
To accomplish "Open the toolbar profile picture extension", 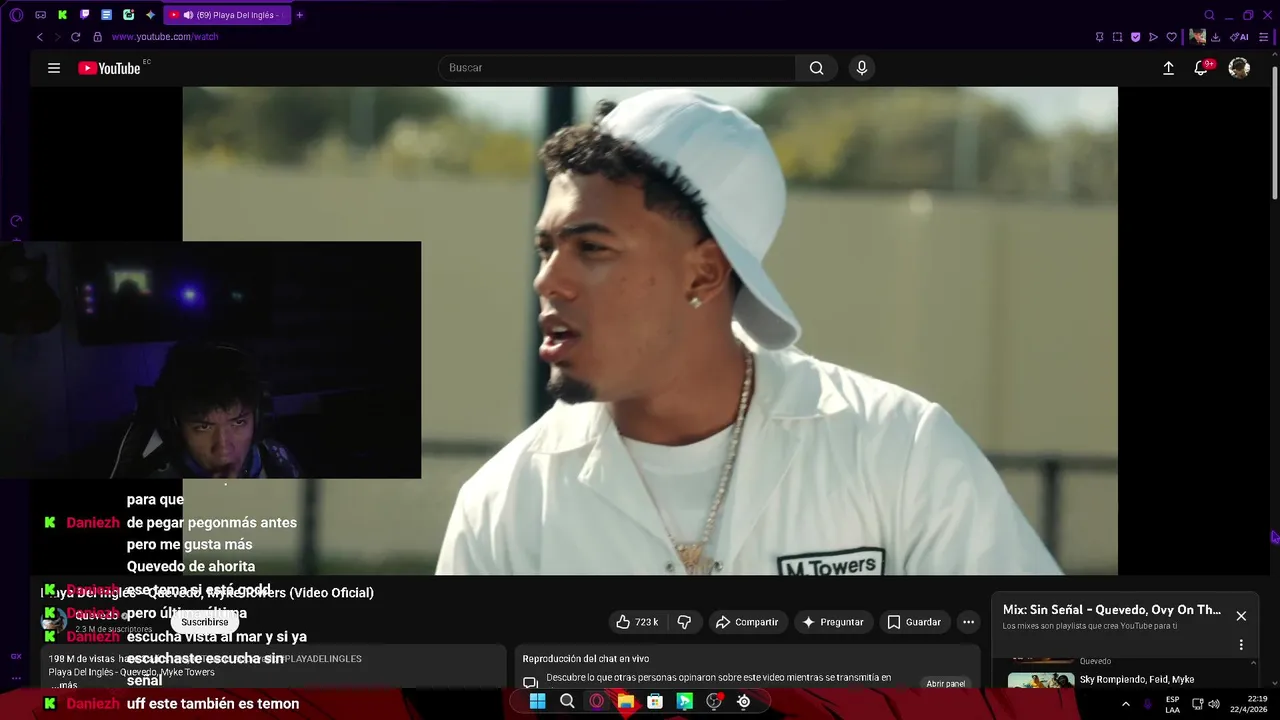I will [x=1197, y=37].
